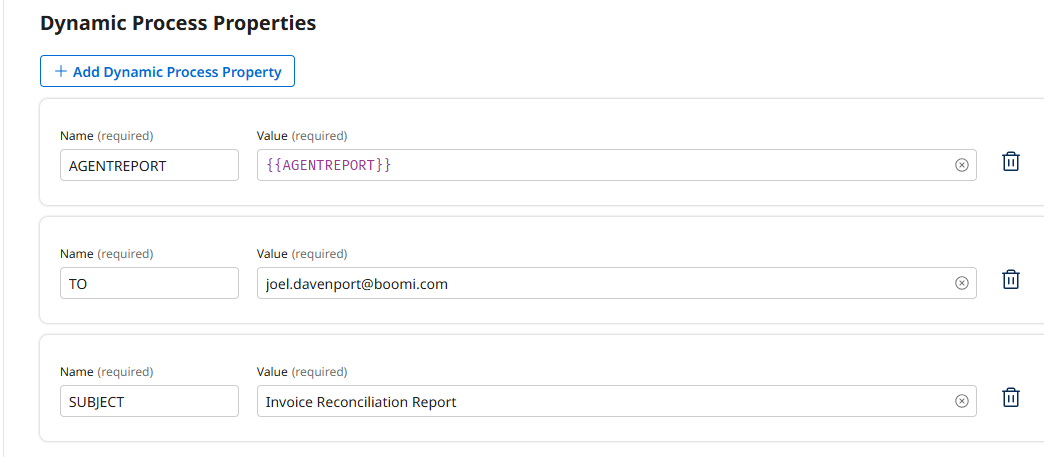The width and height of the screenshot is (1044, 457).
Task: Clear the Invoice Reconciliation Report value
Action: point(962,401)
